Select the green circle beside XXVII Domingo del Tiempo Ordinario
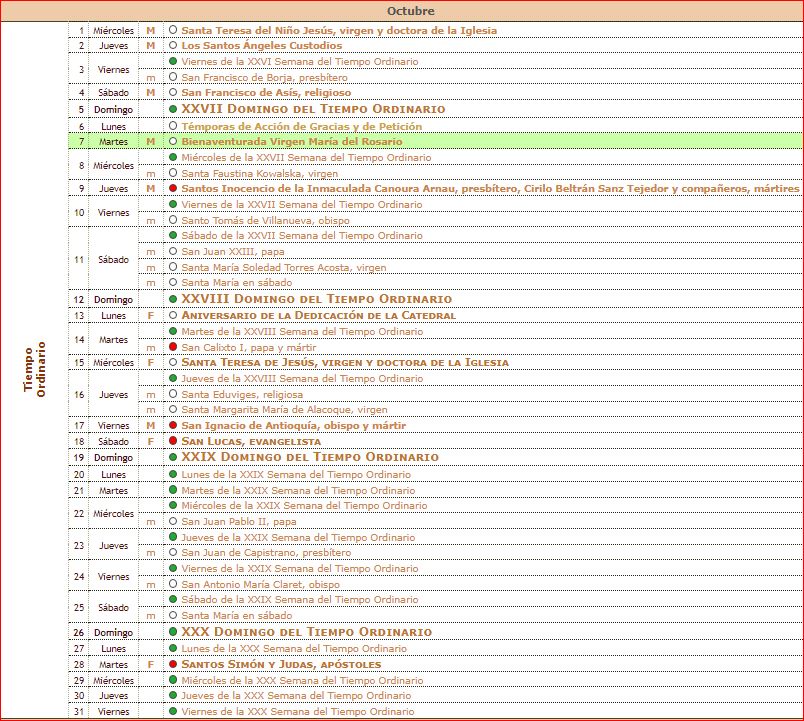Viewport: 804px width, 721px height. click(174, 109)
